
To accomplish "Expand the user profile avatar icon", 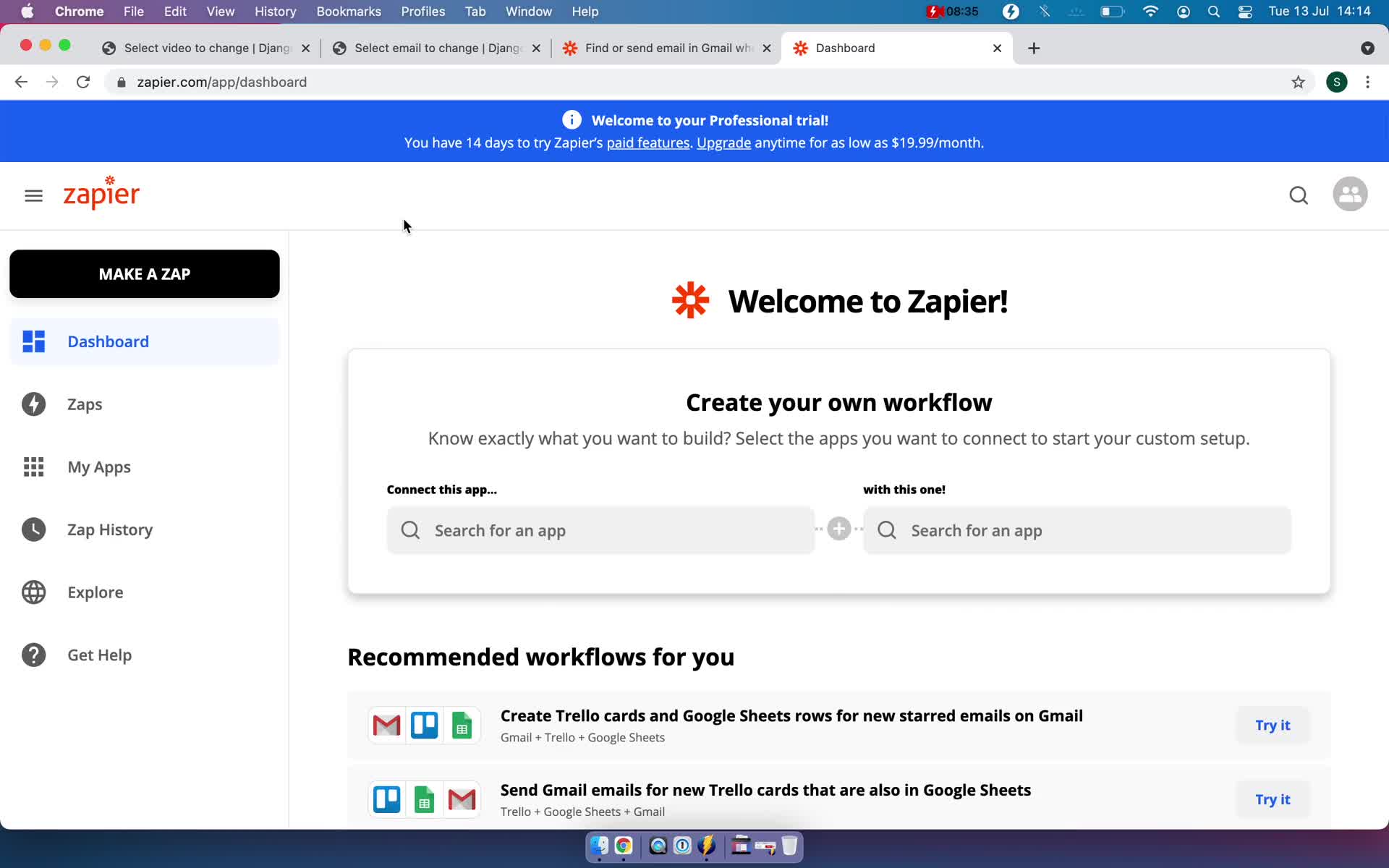I will [x=1350, y=193].
